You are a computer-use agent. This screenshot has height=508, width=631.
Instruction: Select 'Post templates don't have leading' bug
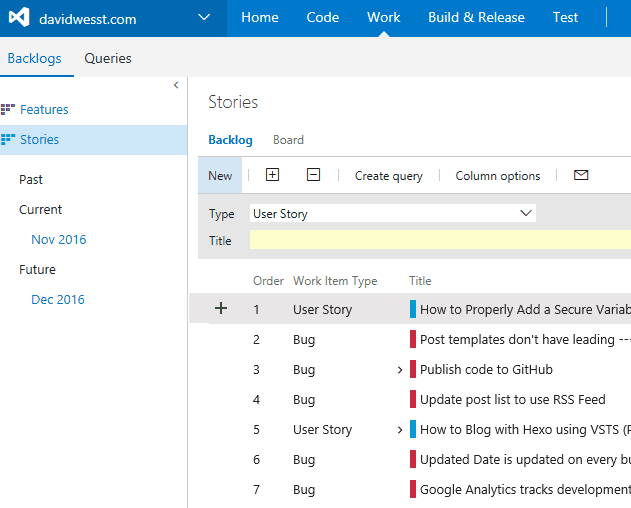tap(525, 340)
